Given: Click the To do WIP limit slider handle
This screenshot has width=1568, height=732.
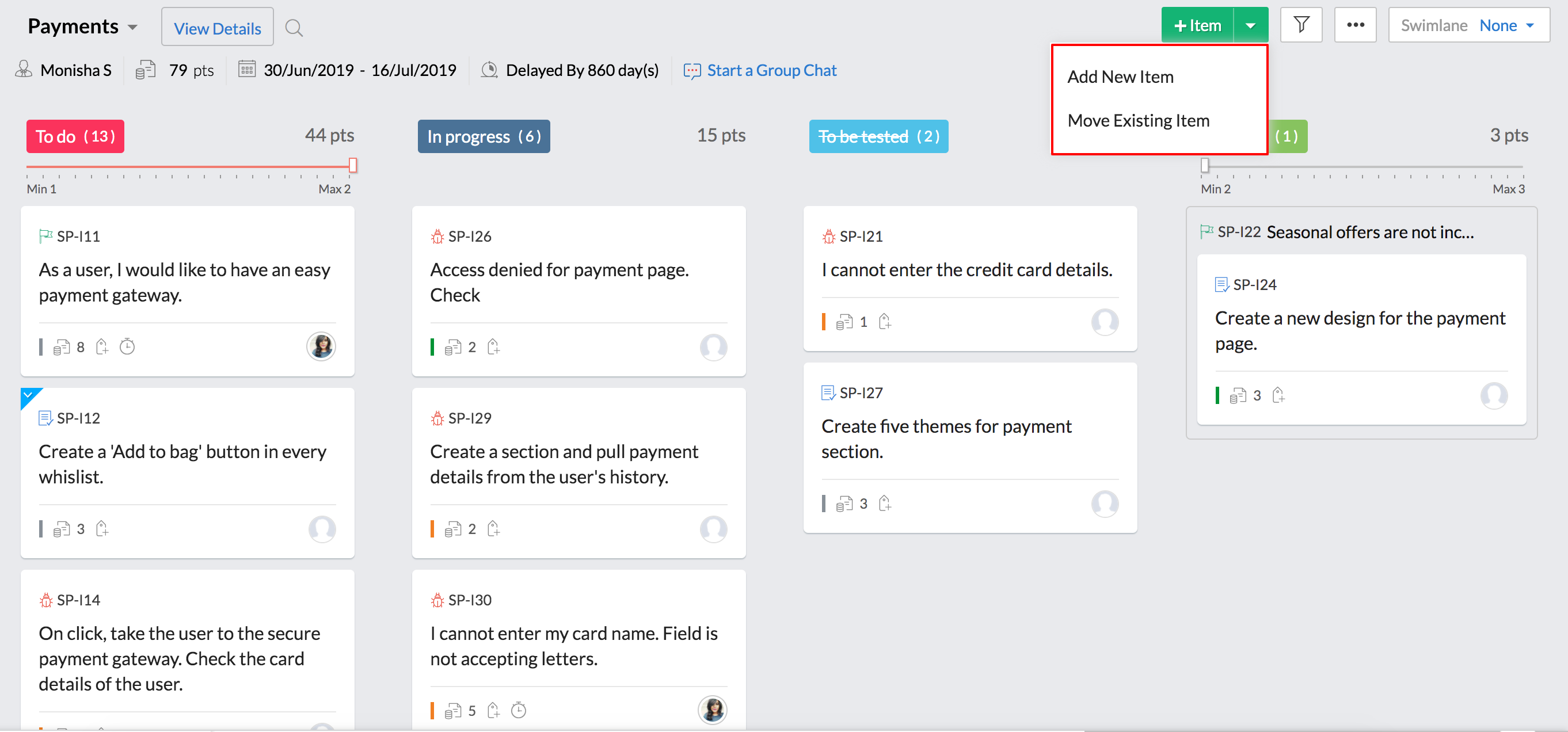Looking at the screenshot, I should [353, 166].
